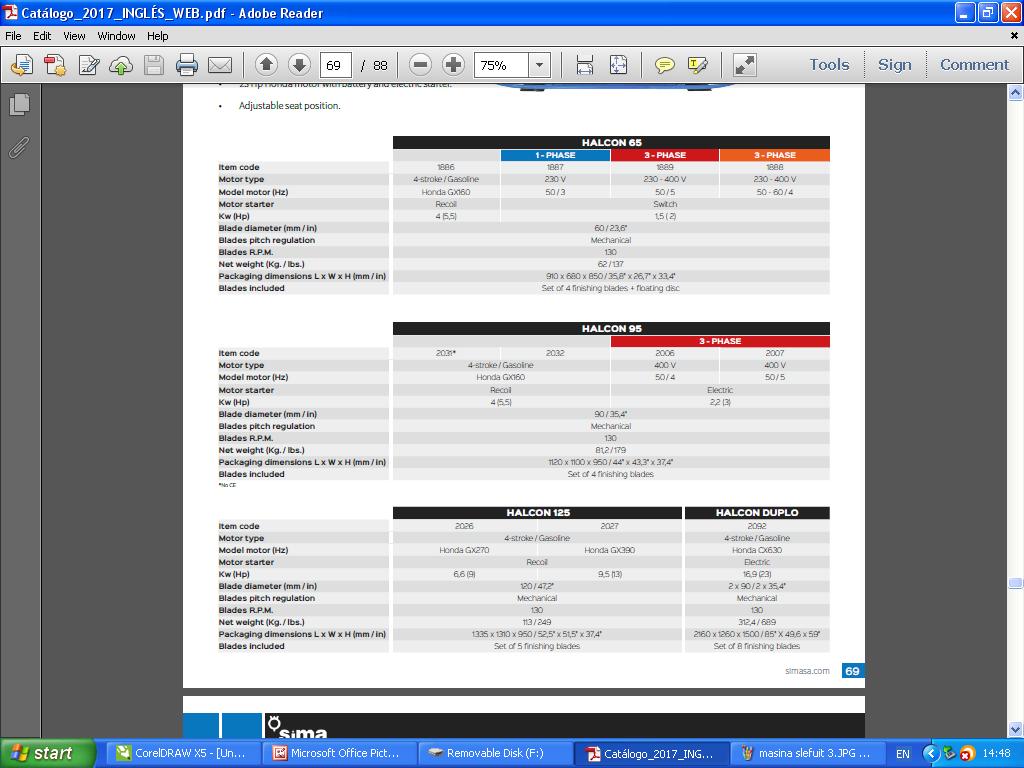
Task: Click the Create PDF toolbar icon
Action: pyautogui.click(x=55, y=65)
